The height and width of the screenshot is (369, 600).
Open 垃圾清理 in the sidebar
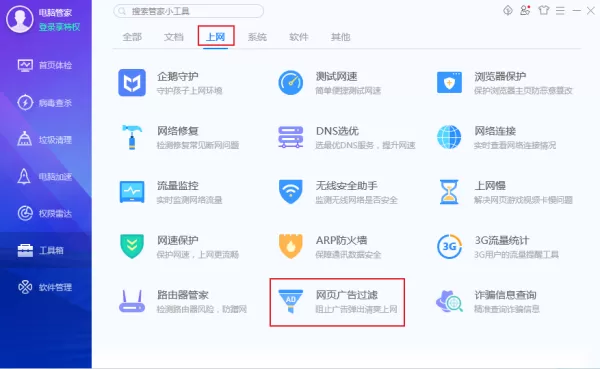pos(45,140)
